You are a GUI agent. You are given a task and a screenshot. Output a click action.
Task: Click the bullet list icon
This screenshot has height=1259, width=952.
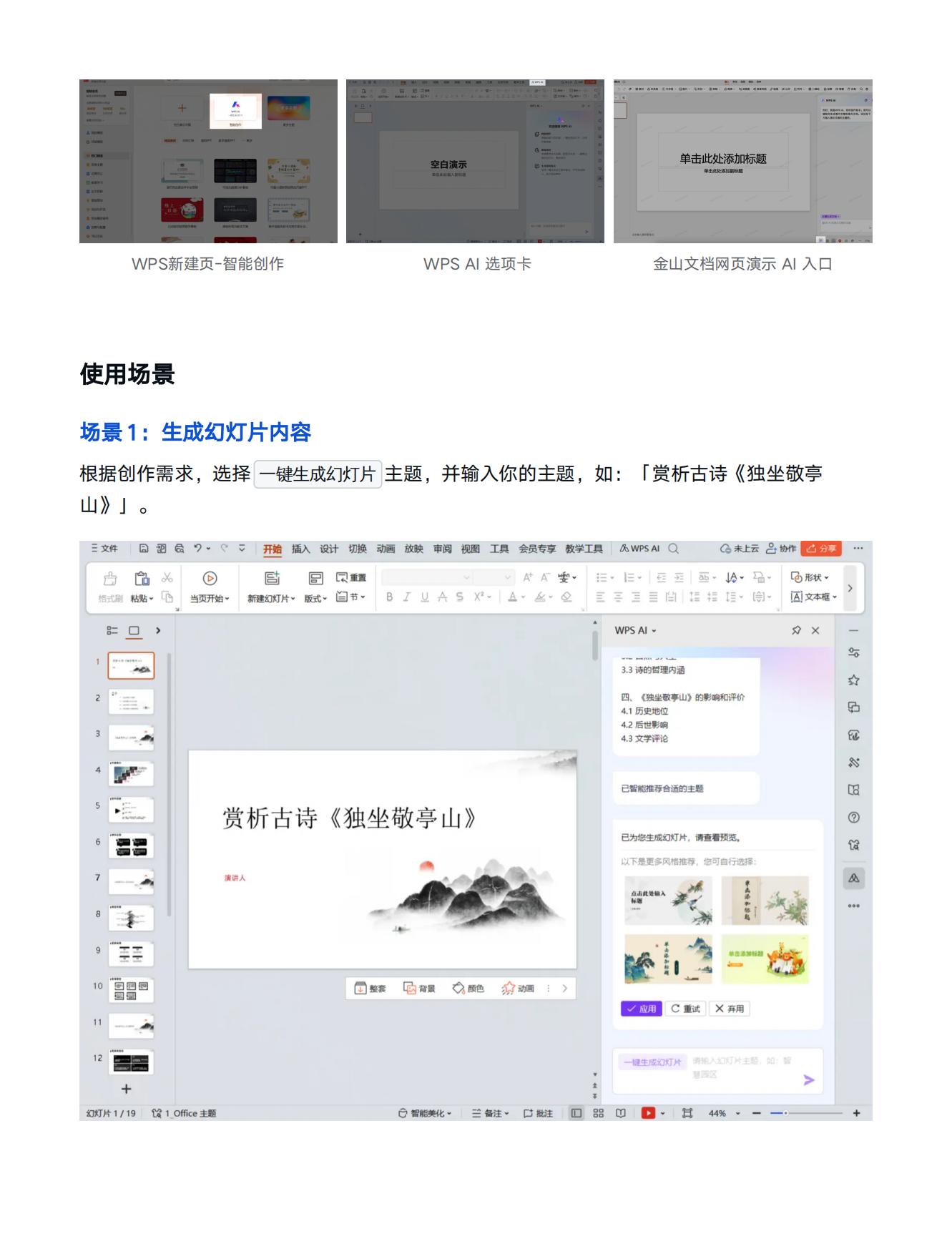tap(602, 577)
